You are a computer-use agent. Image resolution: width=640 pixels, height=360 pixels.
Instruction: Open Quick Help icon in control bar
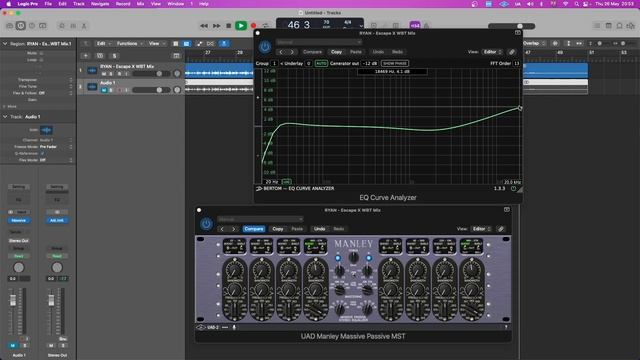pos(32,26)
